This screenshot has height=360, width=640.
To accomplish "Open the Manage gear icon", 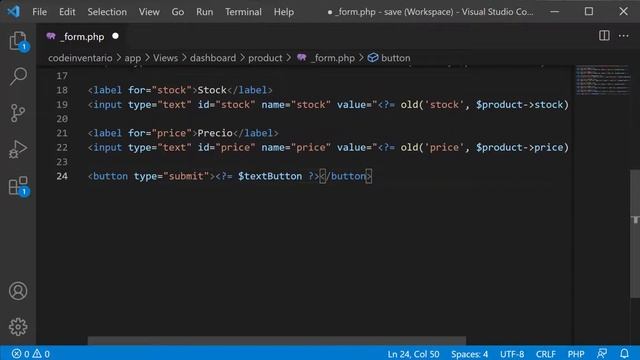I will 18,327.
